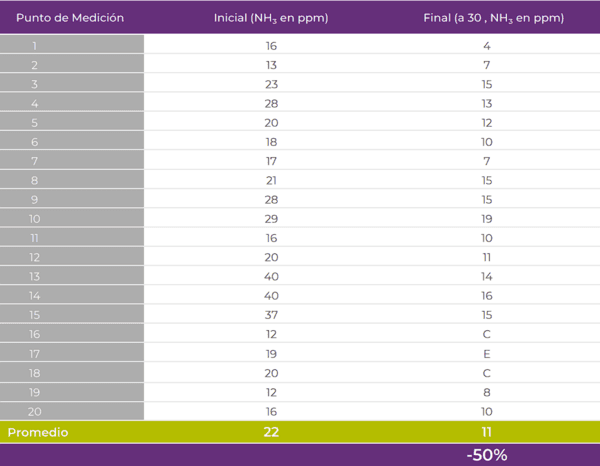Image resolution: width=600 pixels, height=466 pixels.
Task: Click the -50% reduction value
Action: pyautogui.click(x=487, y=455)
